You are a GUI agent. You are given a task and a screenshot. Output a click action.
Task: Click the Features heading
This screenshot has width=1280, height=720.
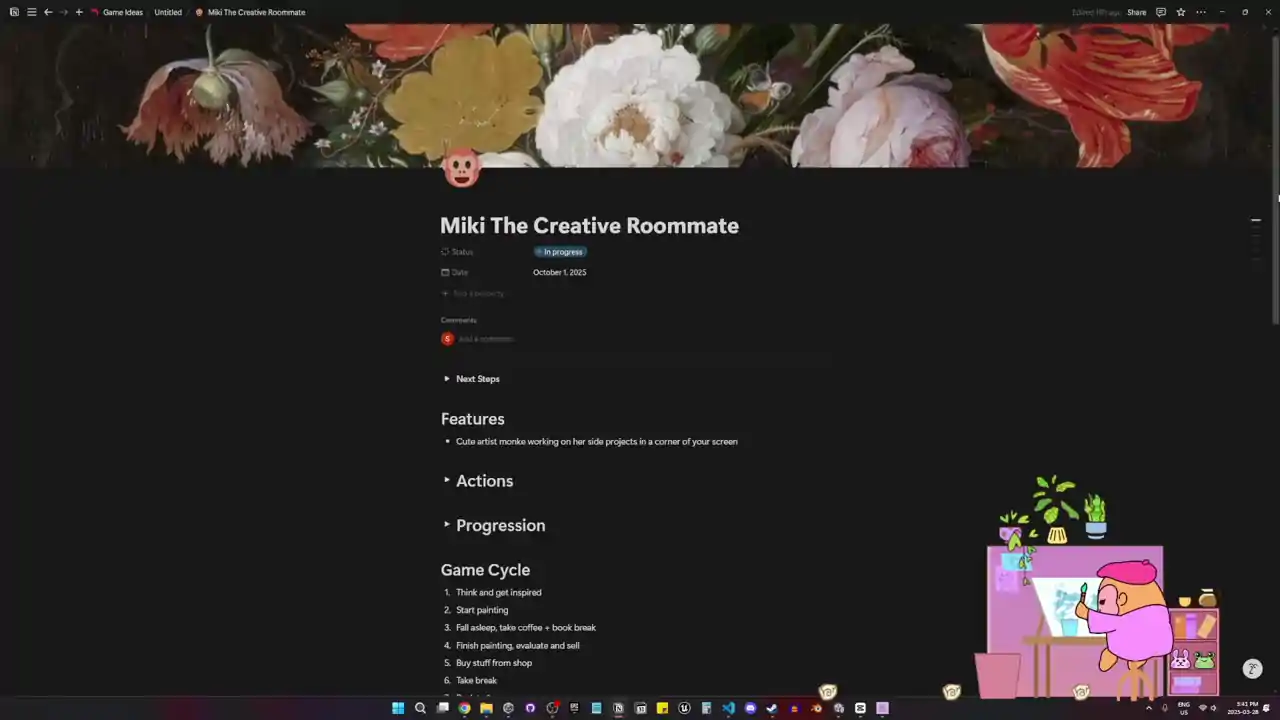tap(472, 419)
